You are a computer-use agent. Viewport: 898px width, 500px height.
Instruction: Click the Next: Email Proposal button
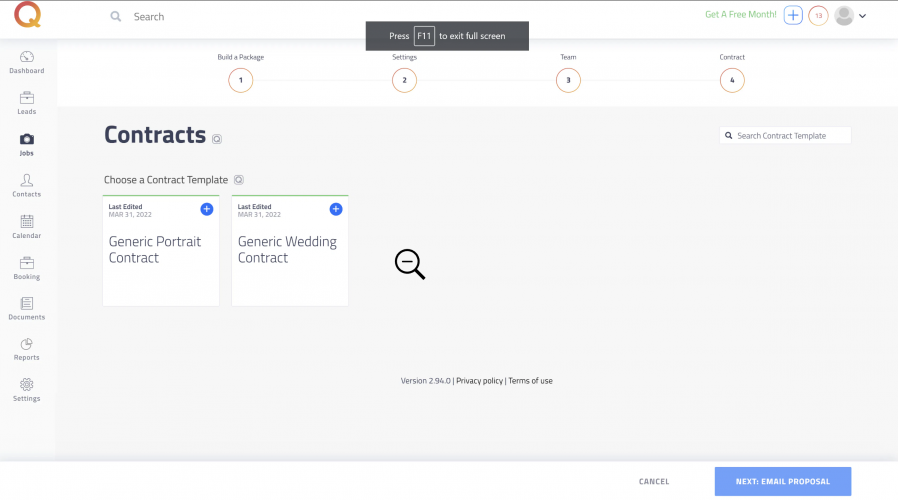[x=782, y=481]
